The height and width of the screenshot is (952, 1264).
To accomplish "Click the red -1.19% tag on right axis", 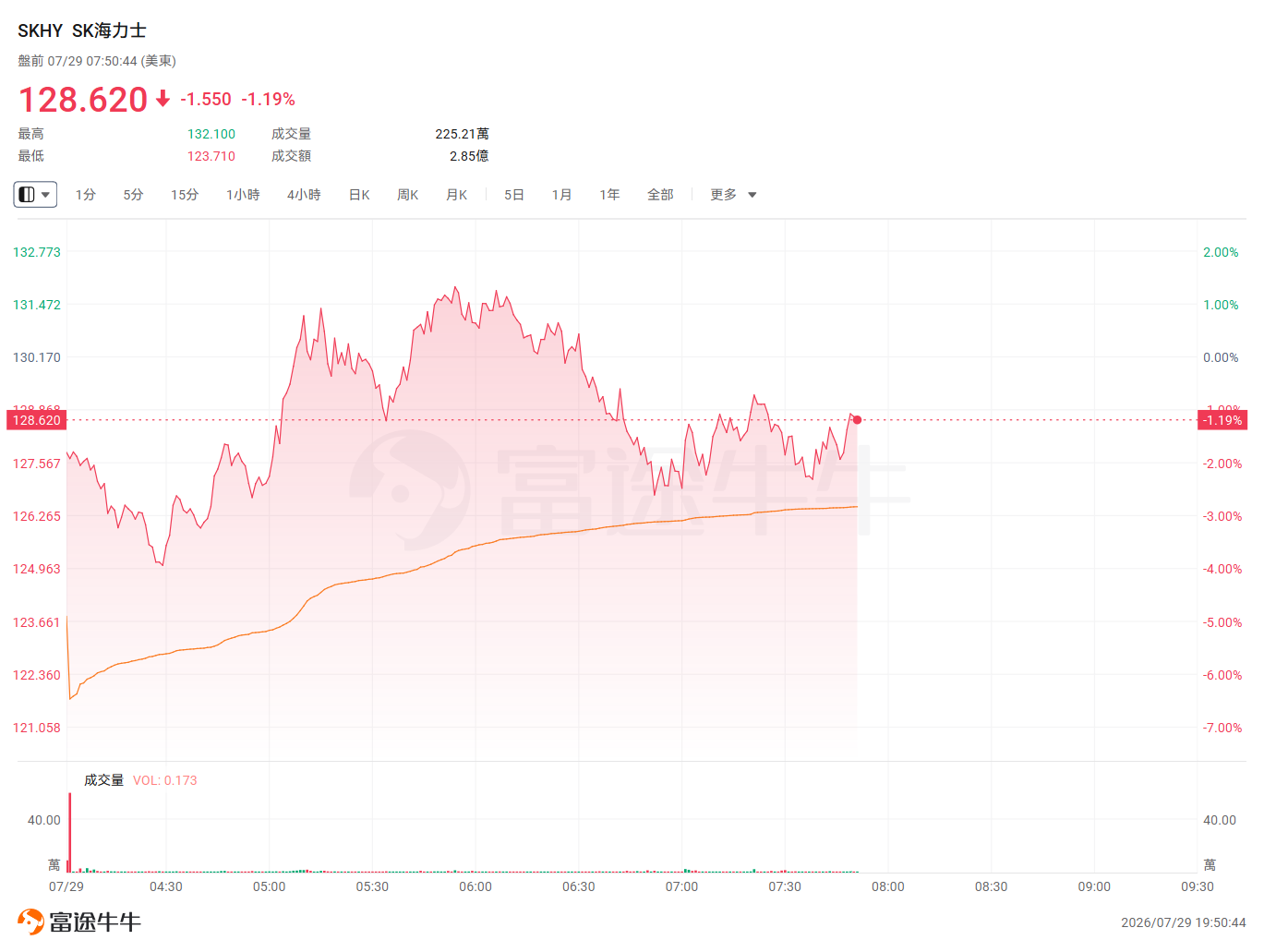I will click(1222, 420).
